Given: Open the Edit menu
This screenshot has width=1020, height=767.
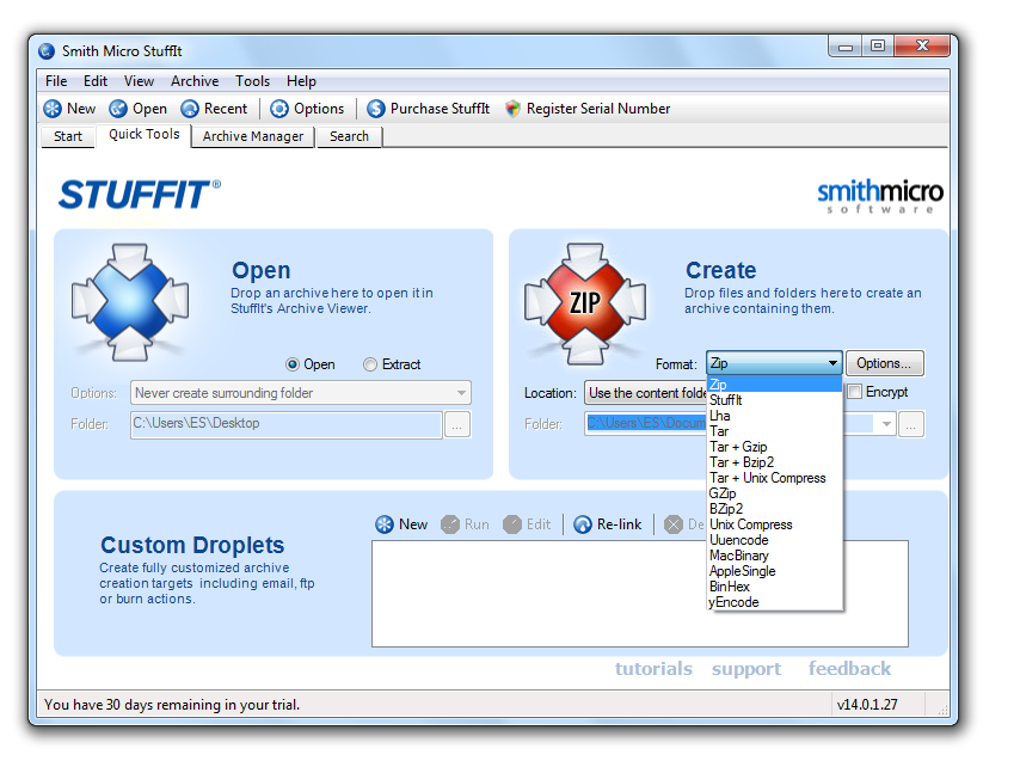Looking at the screenshot, I should tap(95, 81).
